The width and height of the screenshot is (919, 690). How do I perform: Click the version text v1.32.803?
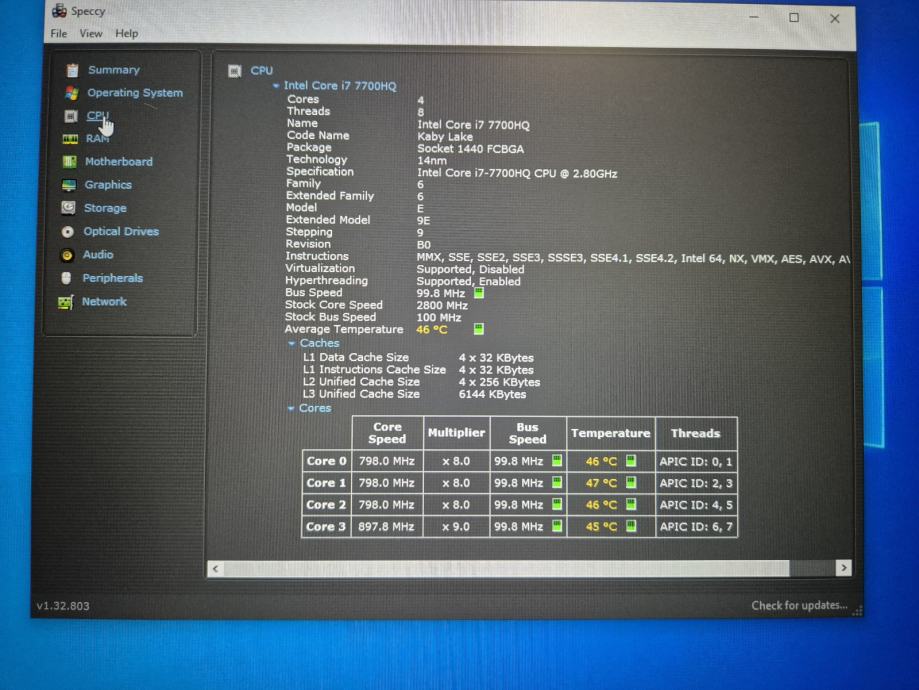tap(63, 606)
